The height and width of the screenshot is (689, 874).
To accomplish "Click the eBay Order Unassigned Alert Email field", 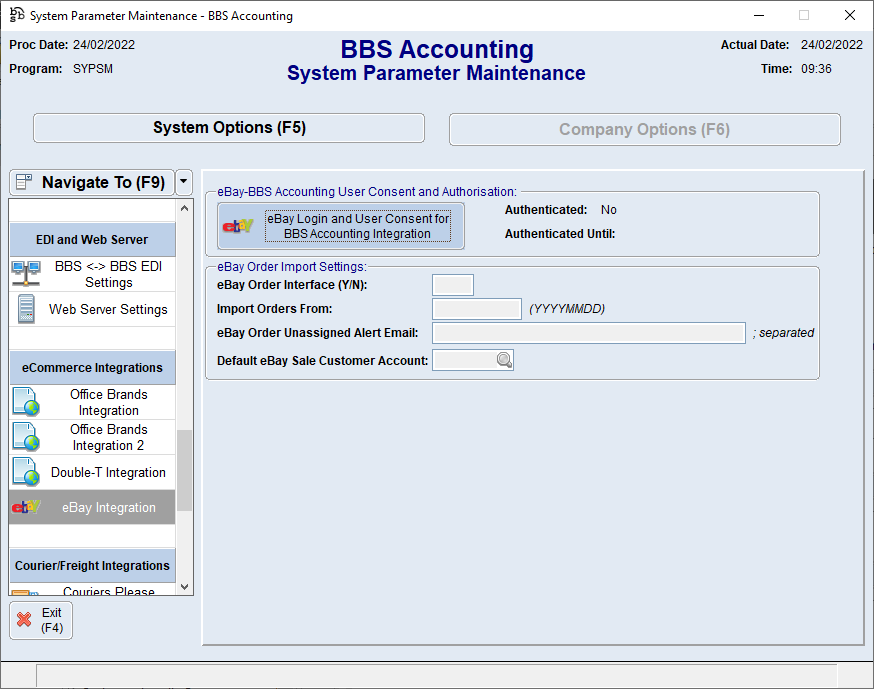I will coord(588,332).
